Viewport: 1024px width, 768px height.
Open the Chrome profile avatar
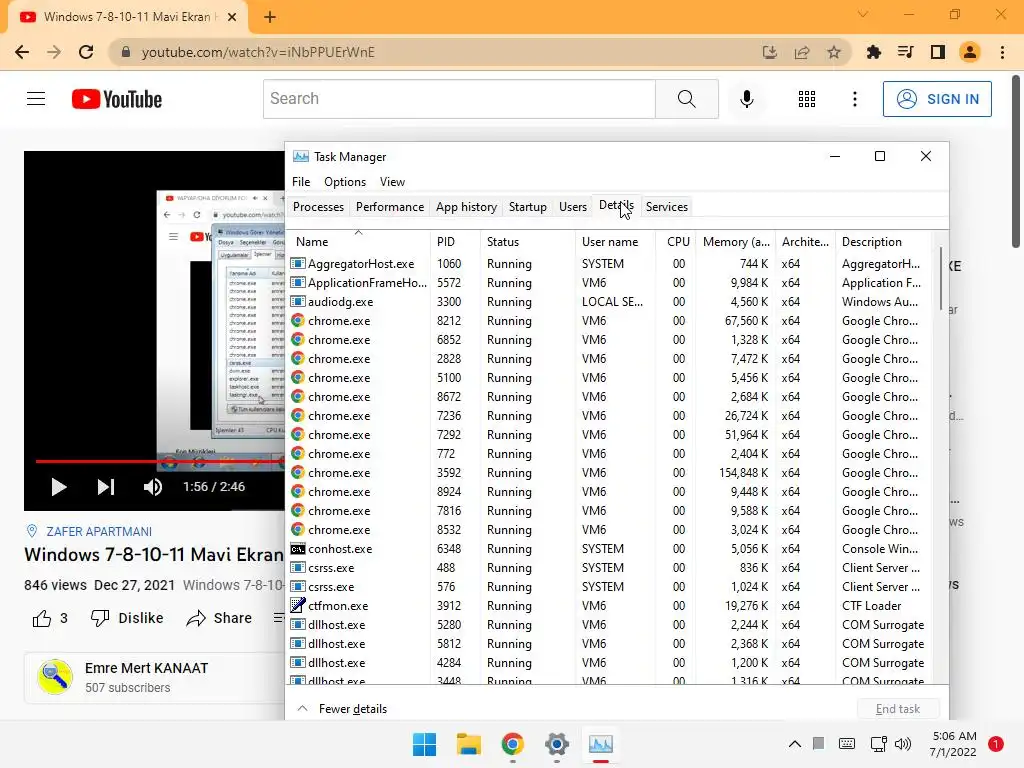click(x=970, y=52)
